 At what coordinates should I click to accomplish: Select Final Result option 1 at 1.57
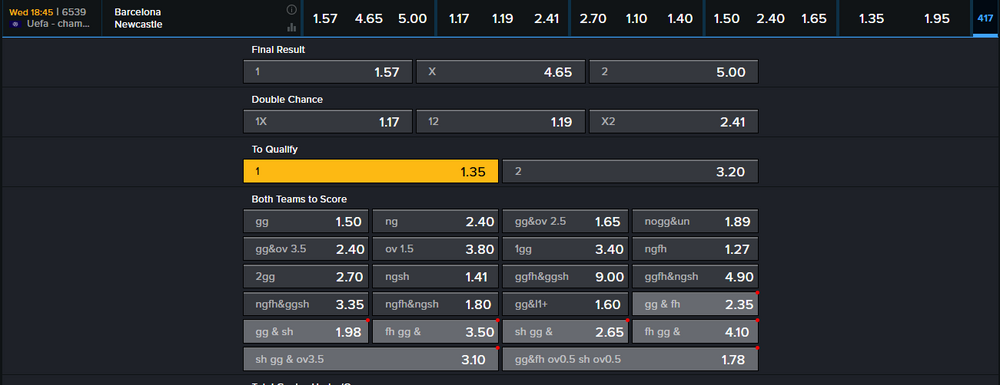[x=328, y=72]
